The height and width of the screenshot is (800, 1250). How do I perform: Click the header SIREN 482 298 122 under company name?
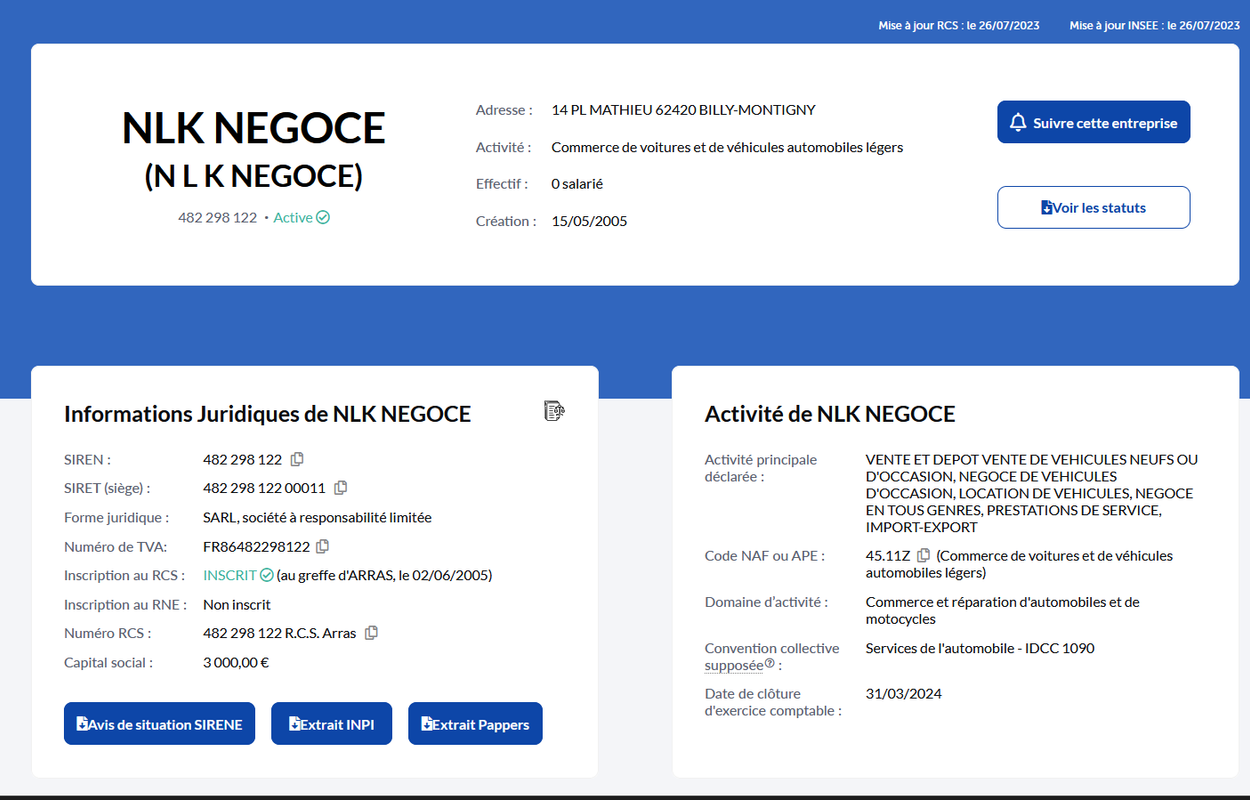point(217,217)
